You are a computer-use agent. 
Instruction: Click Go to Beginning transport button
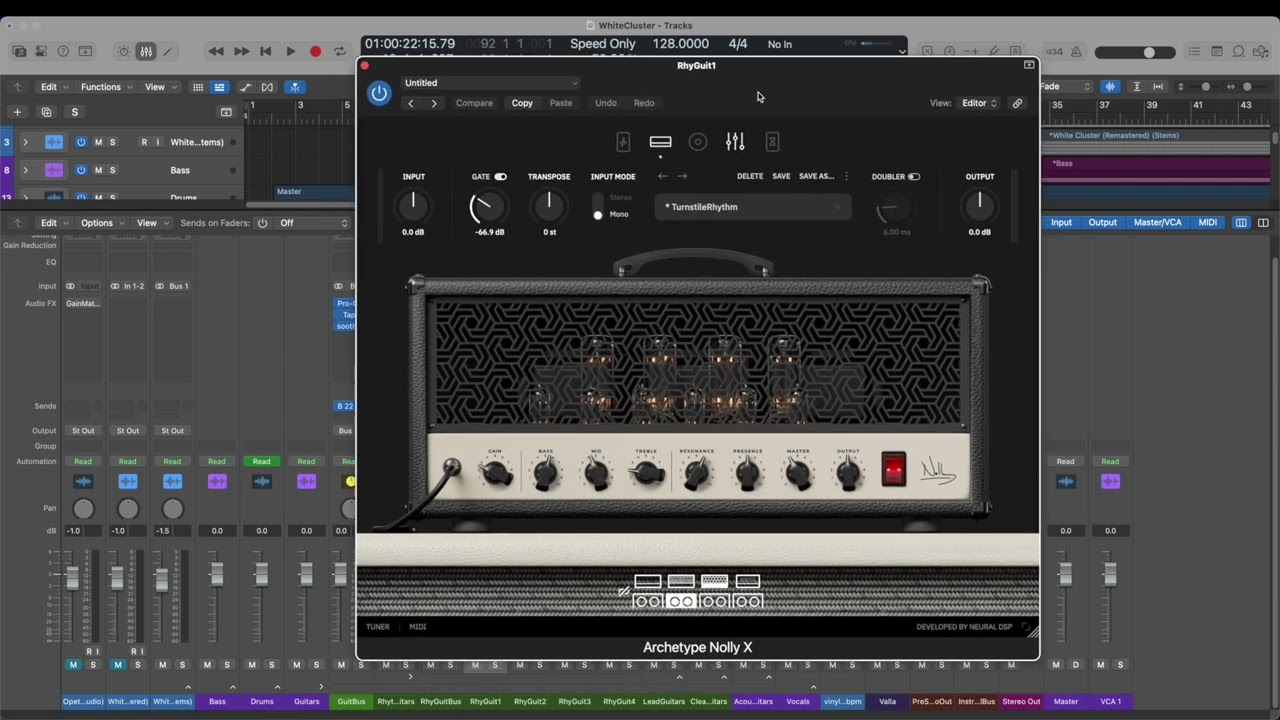coord(265,51)
